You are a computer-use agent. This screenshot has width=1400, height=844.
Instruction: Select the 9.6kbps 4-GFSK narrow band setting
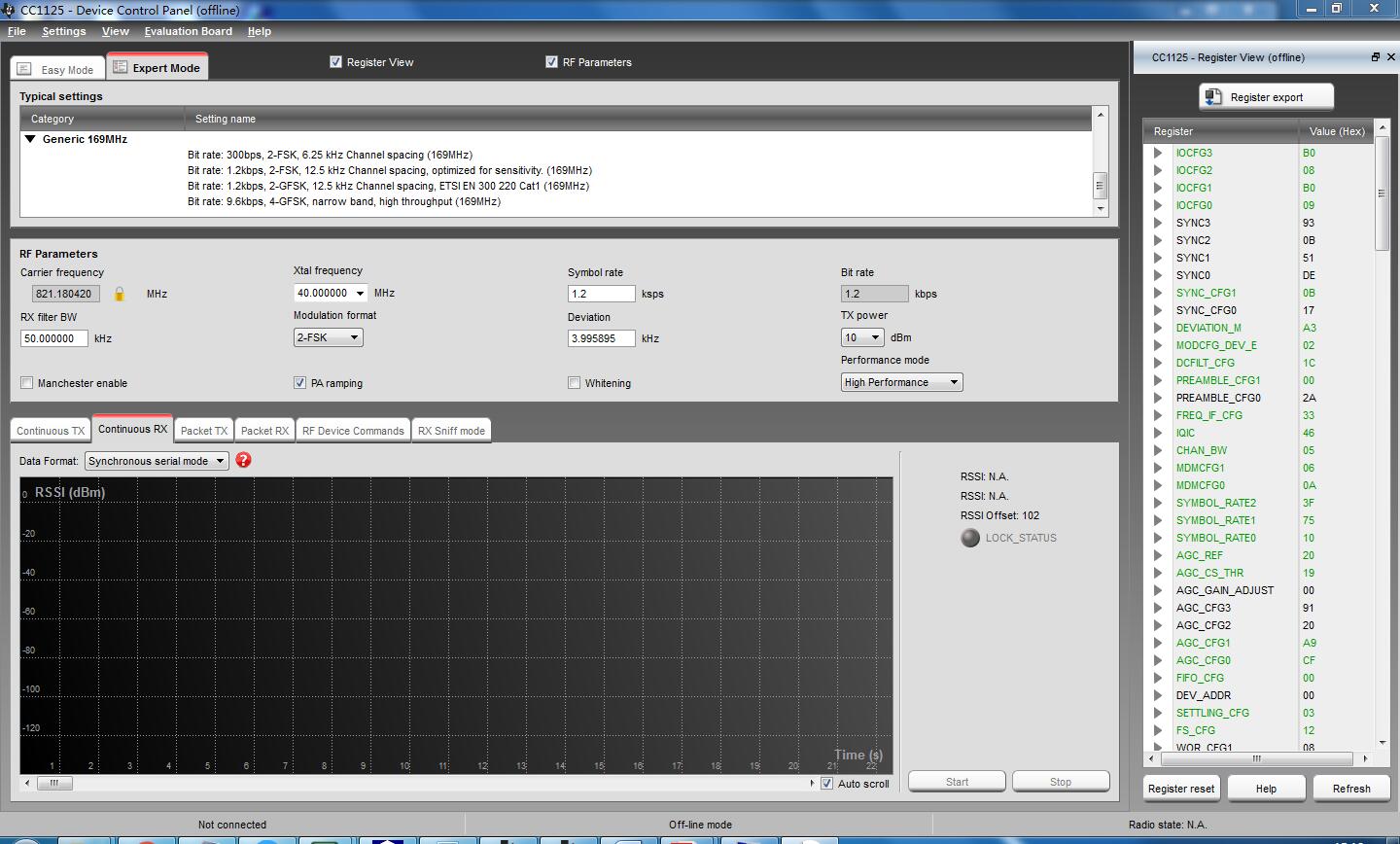pos(344,201)
